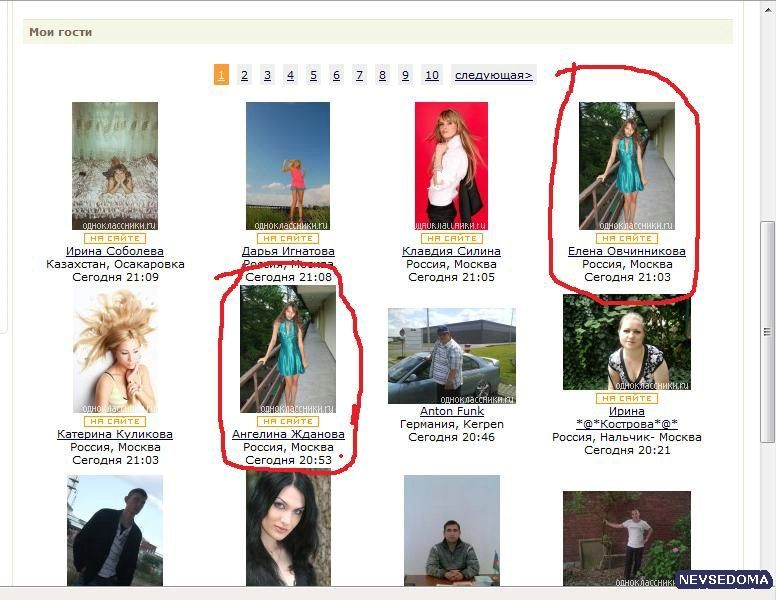Screen dimensions: 777x600
Task: View Anton Funk's photo with the car
Action: [451, 355]
